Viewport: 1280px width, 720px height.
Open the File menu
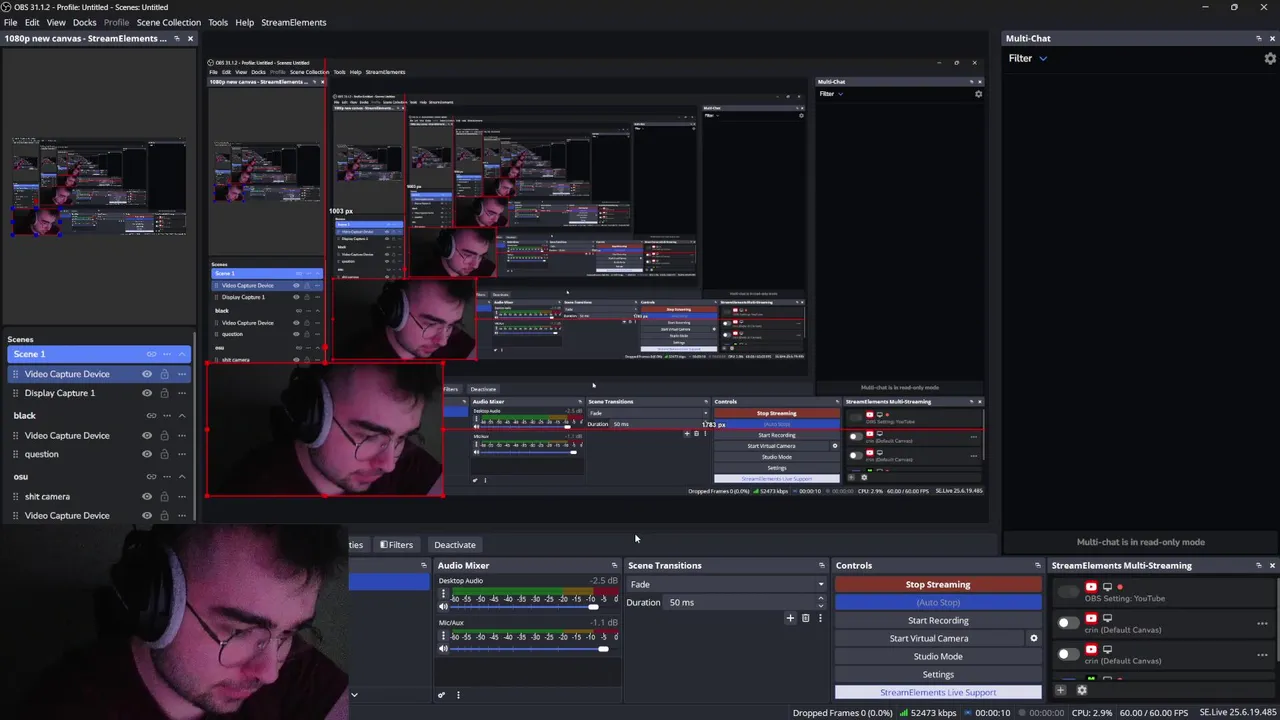(x=10, y=22)
